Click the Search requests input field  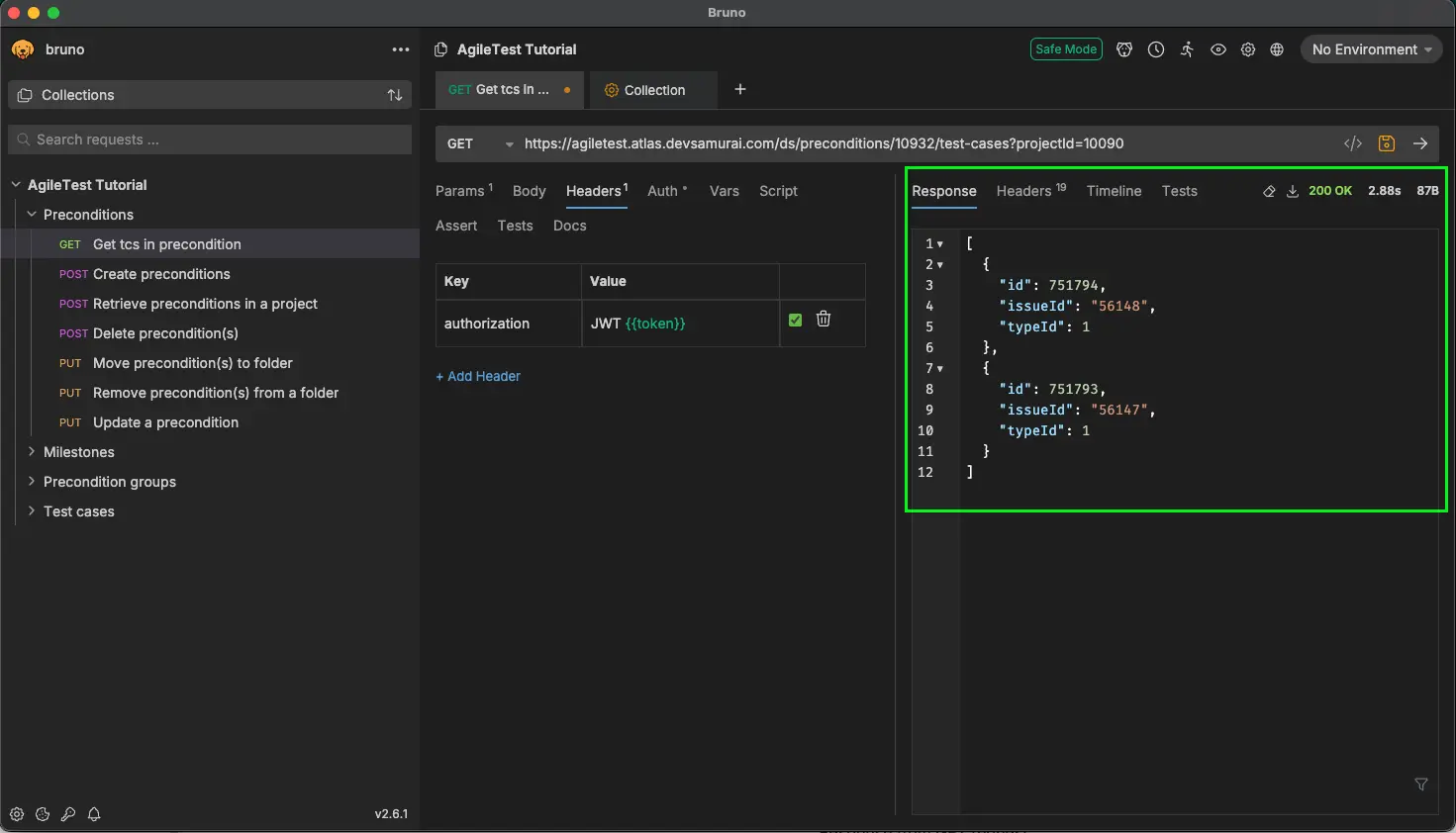pyautogui.click(x=210, y=139)
